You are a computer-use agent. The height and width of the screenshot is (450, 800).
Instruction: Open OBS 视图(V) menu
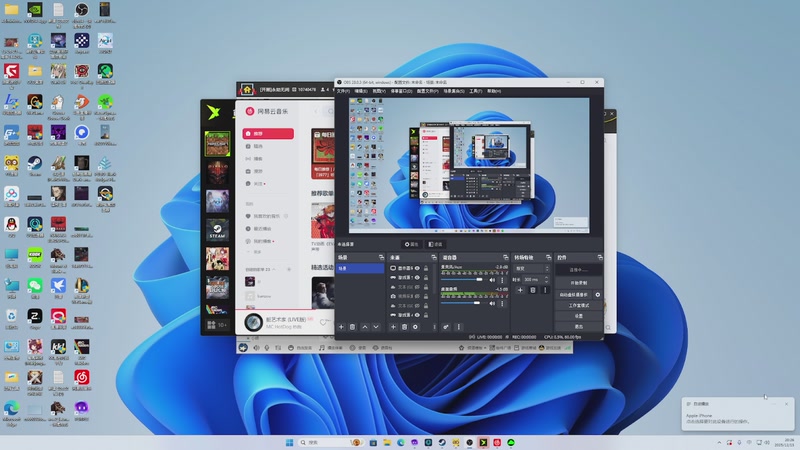point(380,91)
